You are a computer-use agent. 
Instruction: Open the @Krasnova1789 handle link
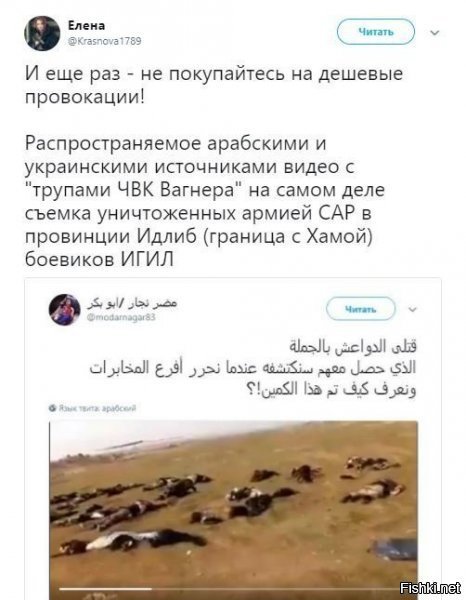tap(104, 41)
